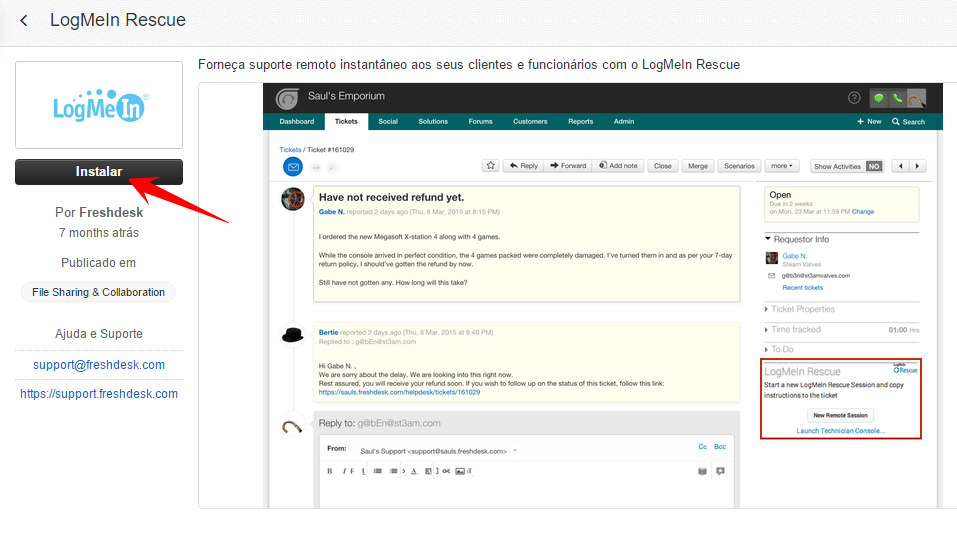Go to the previous ticket arrow
This screenshot has height=554, width=957.
coord(900,166)
